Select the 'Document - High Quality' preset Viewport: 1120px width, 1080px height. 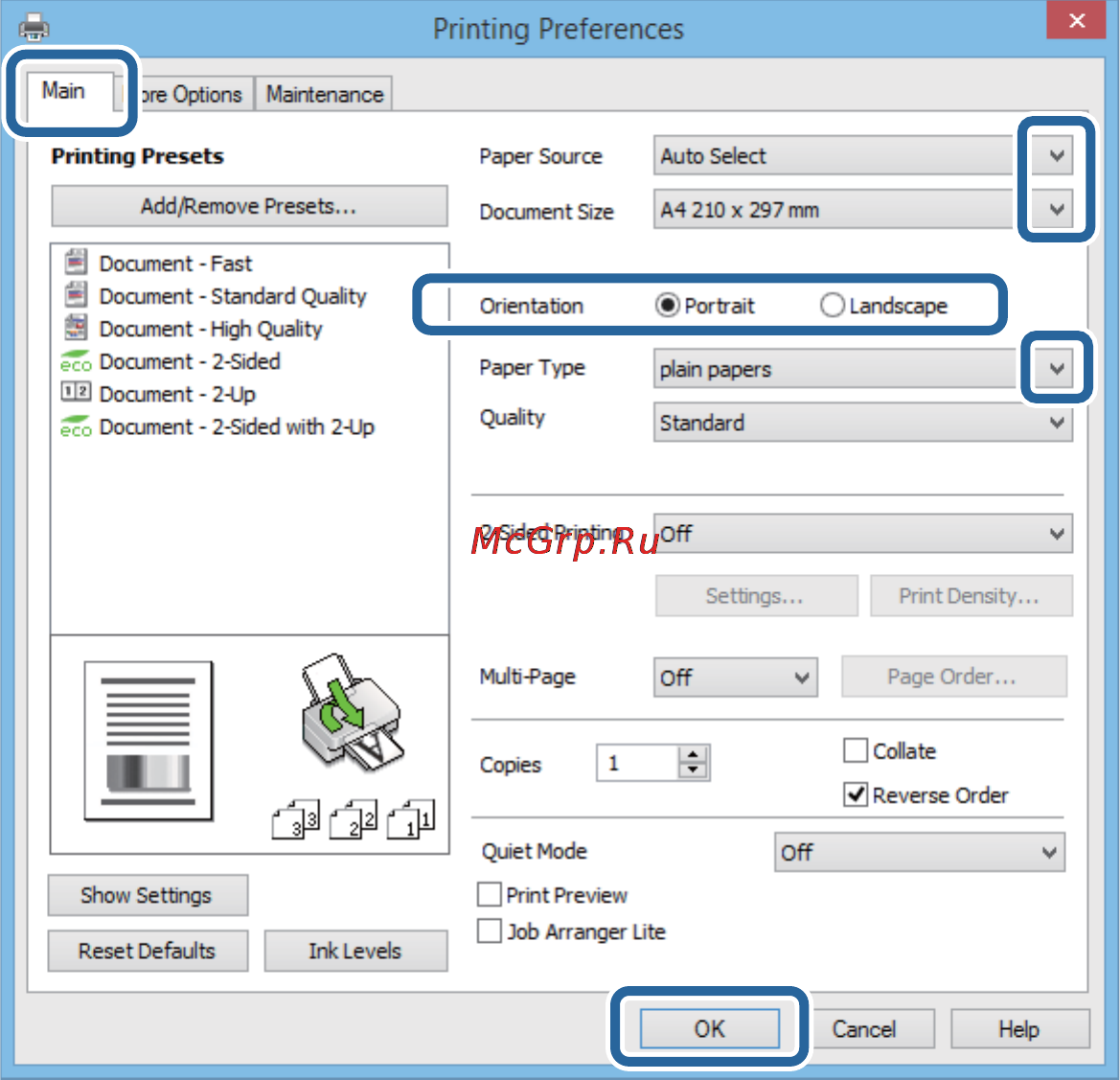point(211,330)
